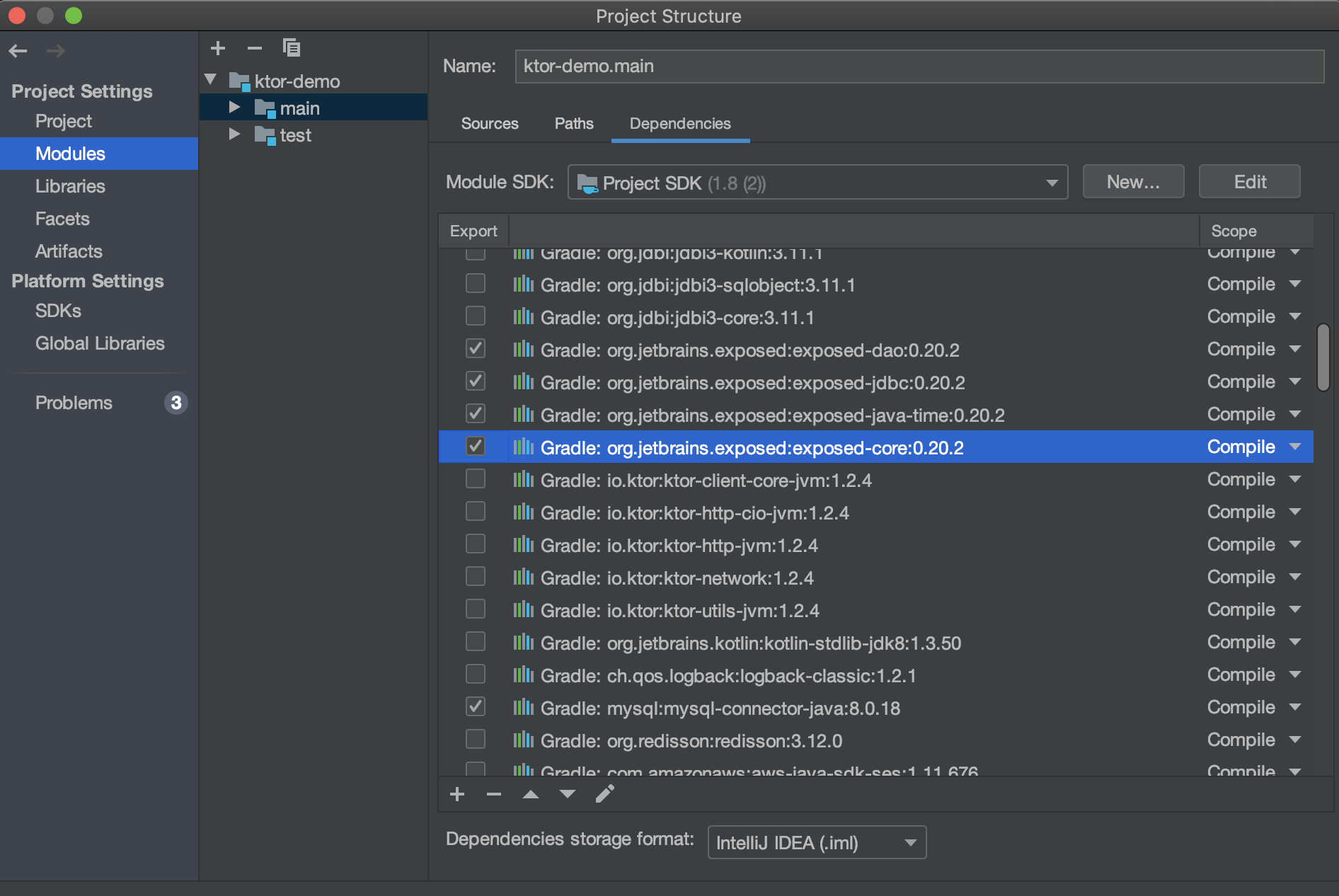The width and height of the screenshot is (1339, 896).
Task: Remove selected module using the minus icon
Action: (x=254, y=48)
